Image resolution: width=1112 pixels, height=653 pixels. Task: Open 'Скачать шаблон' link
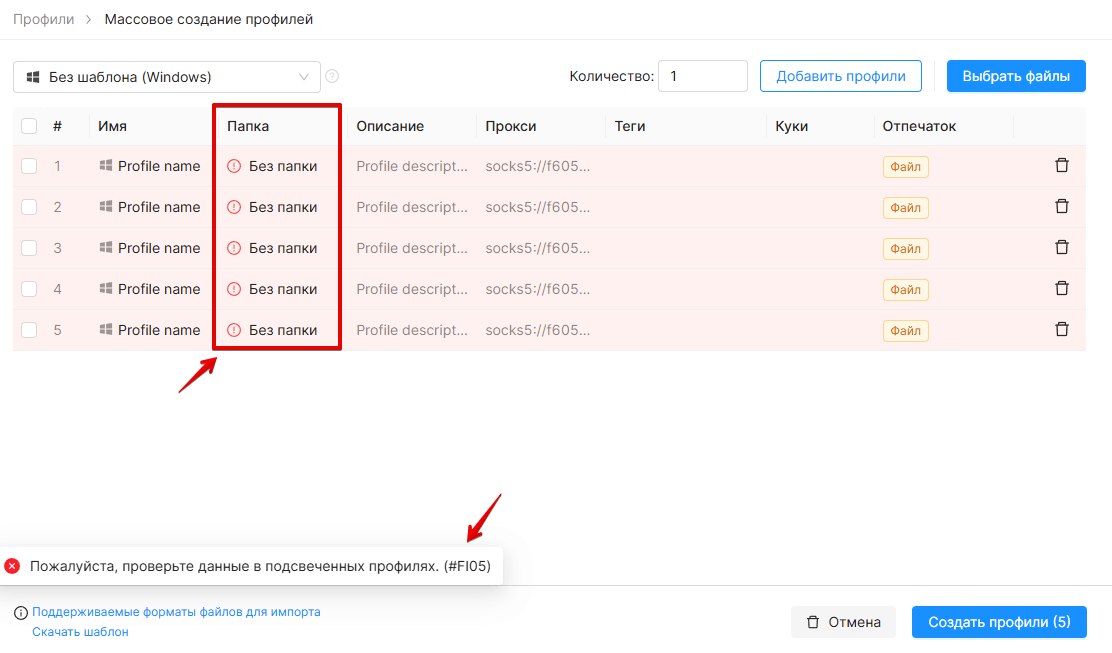pyautogui.click(x=80, y=632)
